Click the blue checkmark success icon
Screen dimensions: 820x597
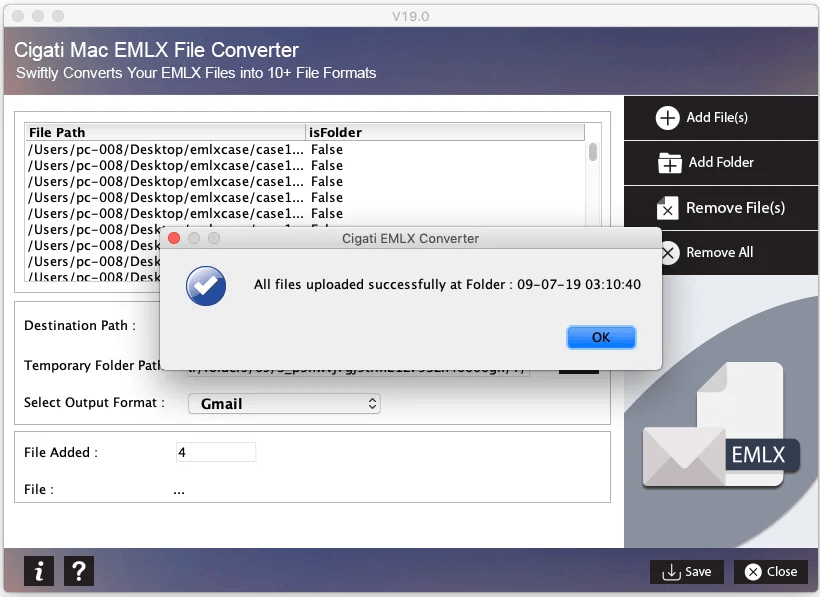(x=206, y=286)
